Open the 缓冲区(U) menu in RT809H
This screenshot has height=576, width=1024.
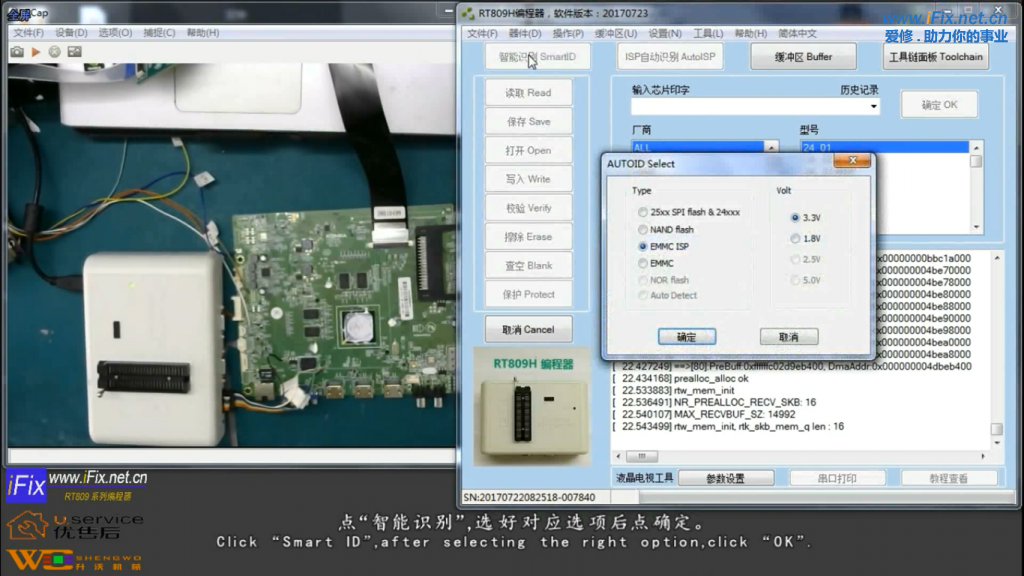615,33
